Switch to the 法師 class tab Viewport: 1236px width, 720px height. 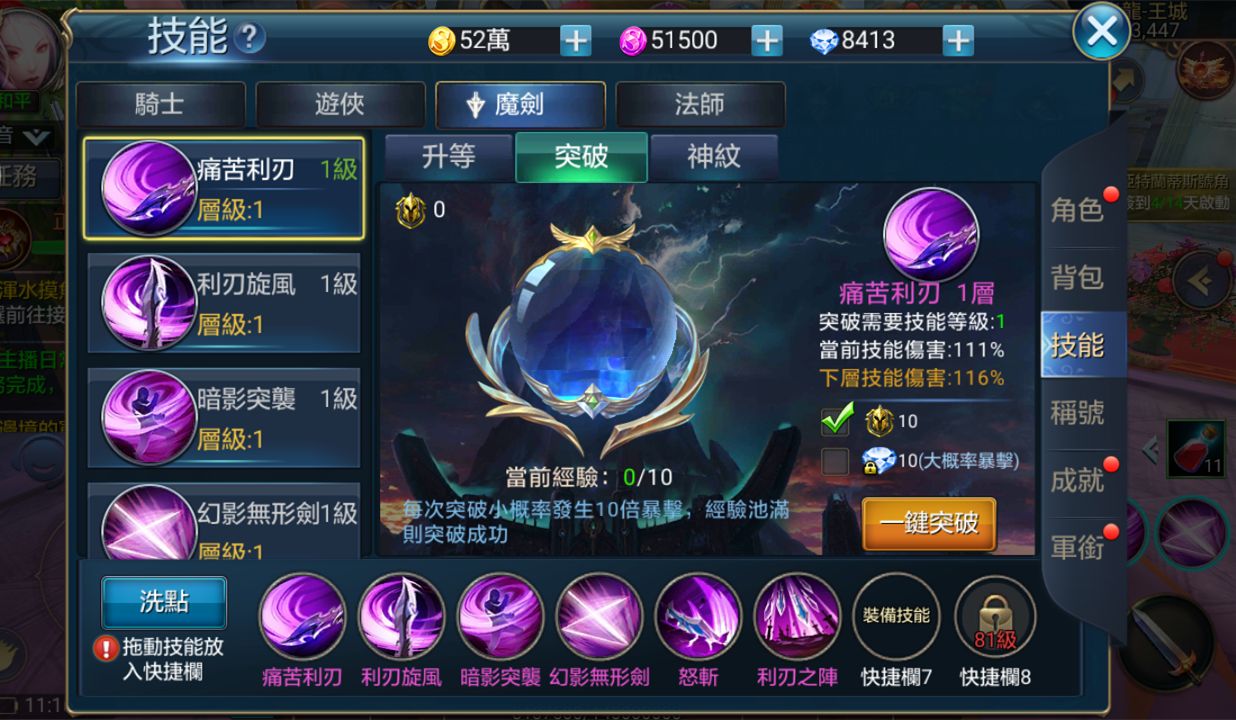(x=700, y=104)
